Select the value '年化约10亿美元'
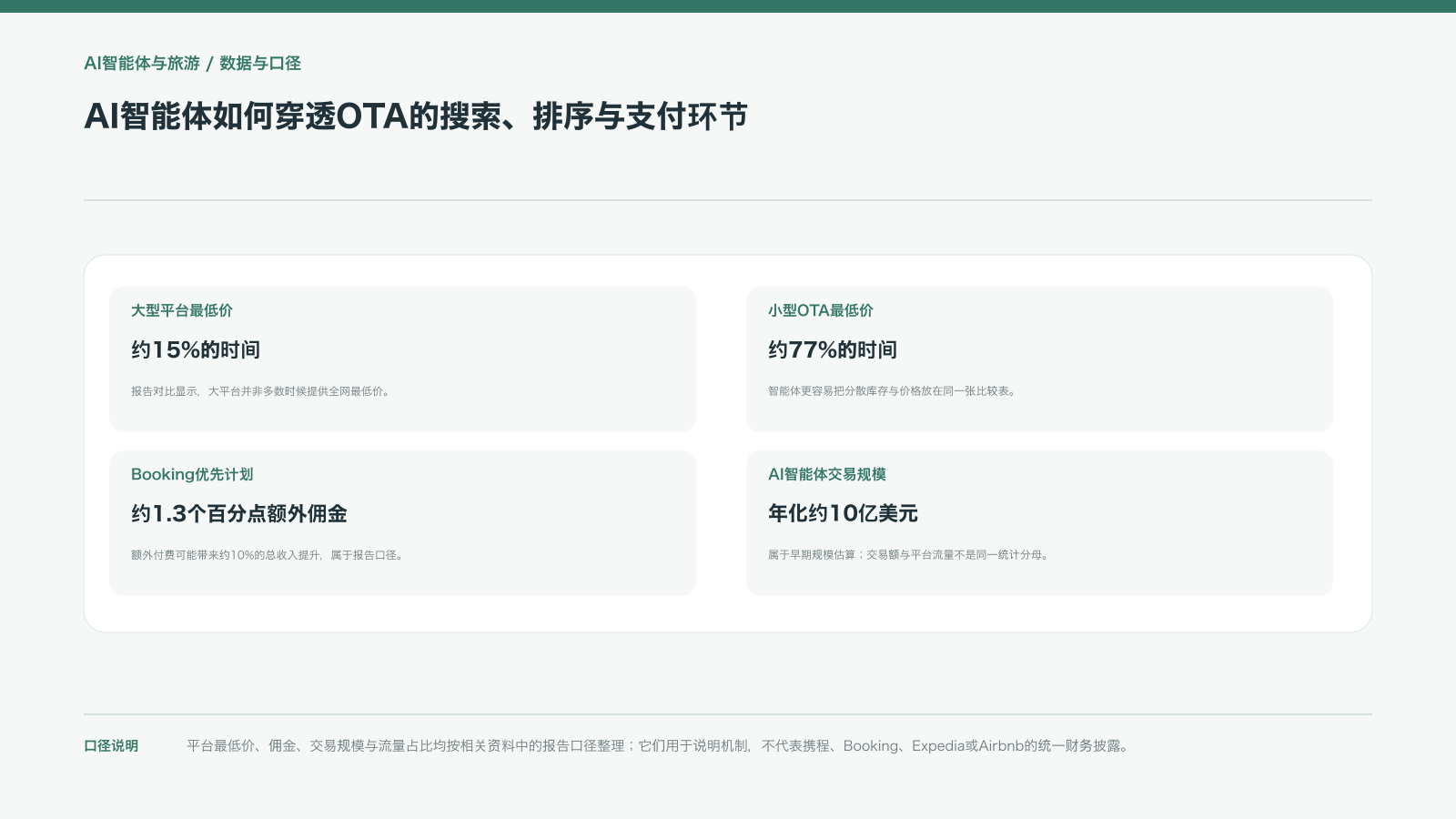This screenshot has width=1456, height=819. click(x=843, y=513)
